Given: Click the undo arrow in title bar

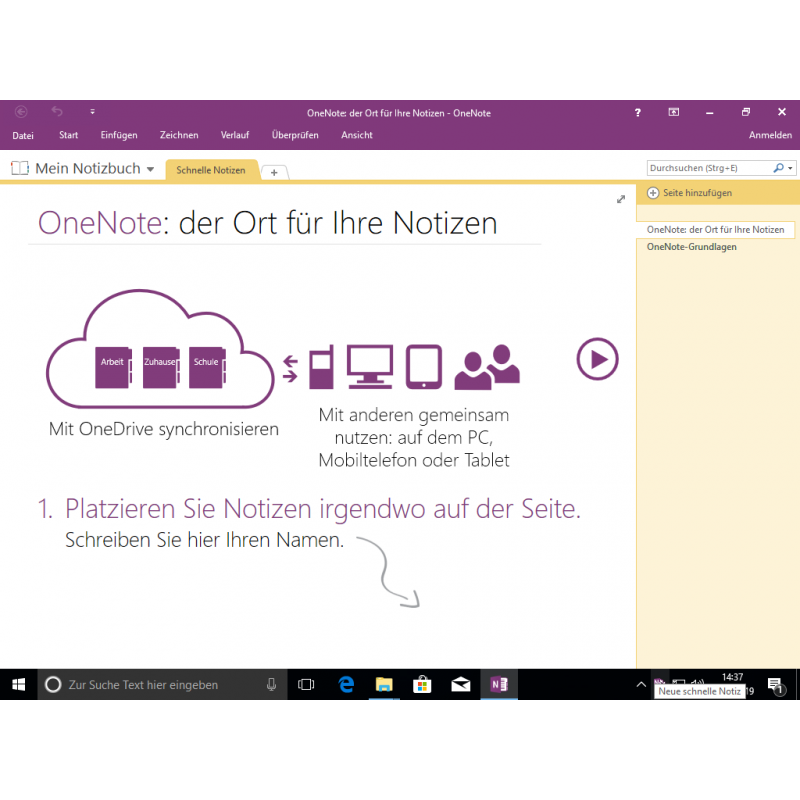Looking at the screenshot, I should click(x=57, y=112).
